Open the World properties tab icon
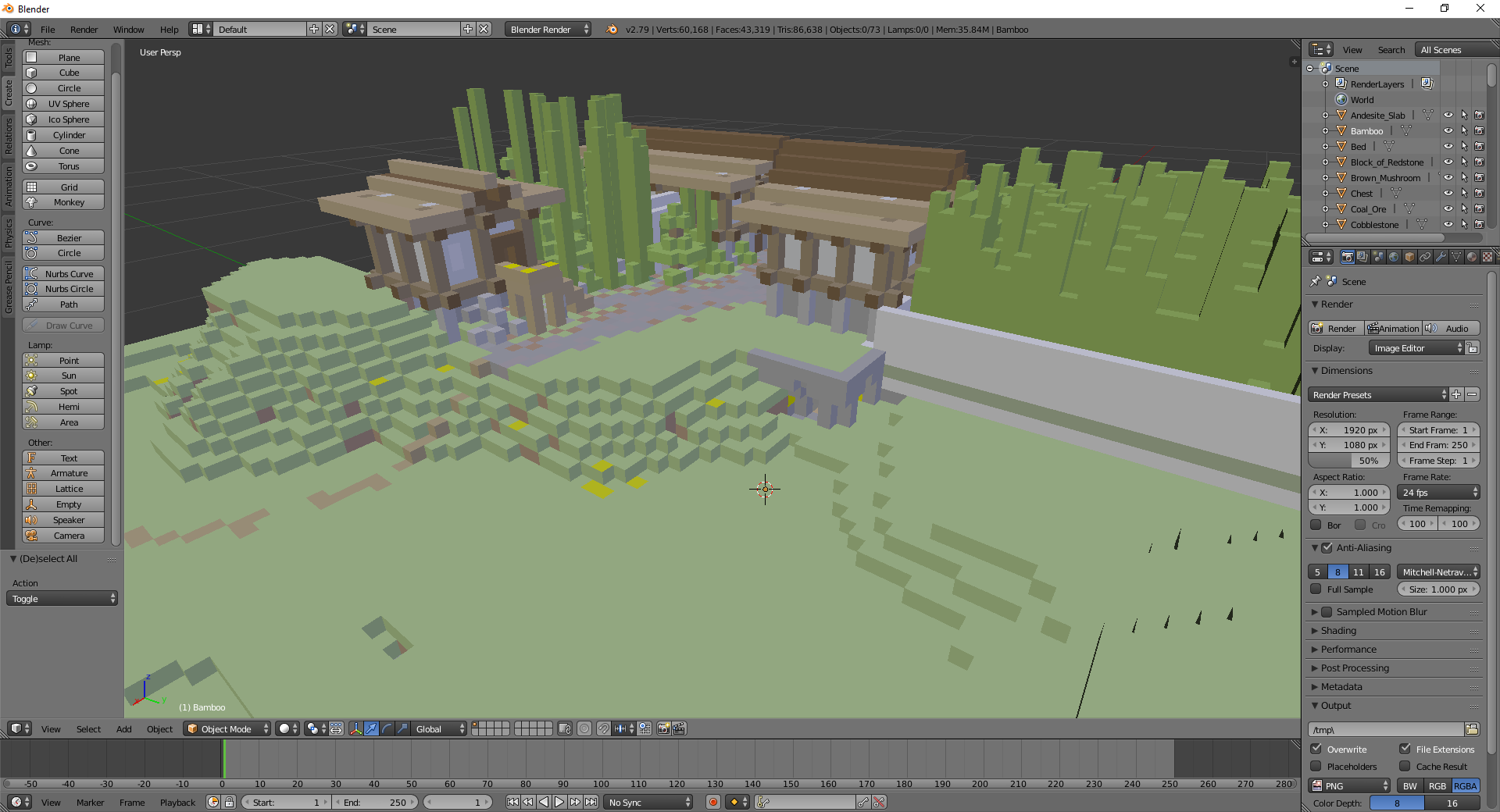Image resolution: width=1500 pixels, height=812 pixels. pos(1394,257)
